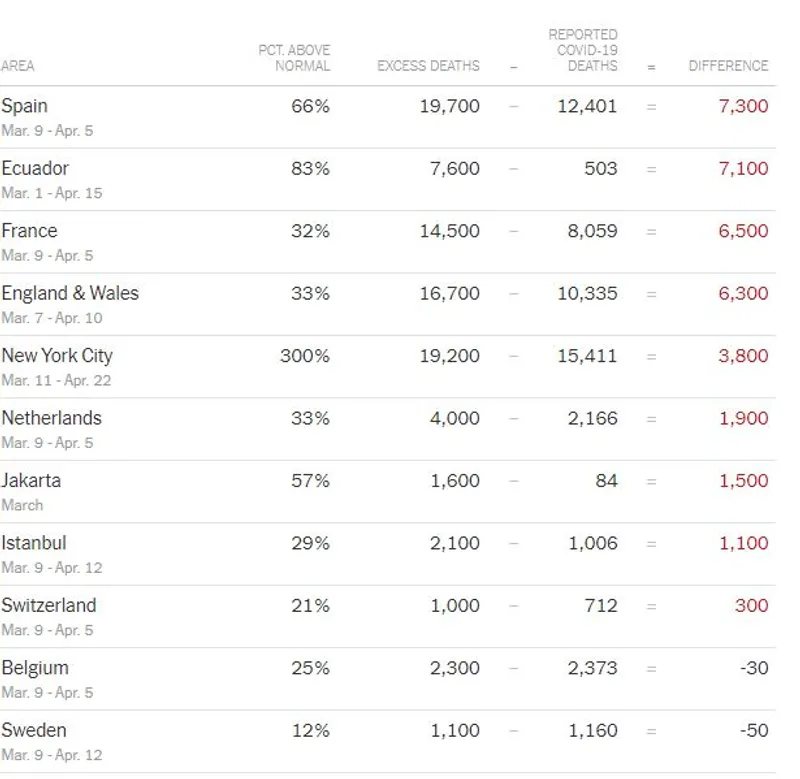The image size is (800, 779).
Task: Click Ecuador's 503 reported deaths value
Action: [600, 168]
